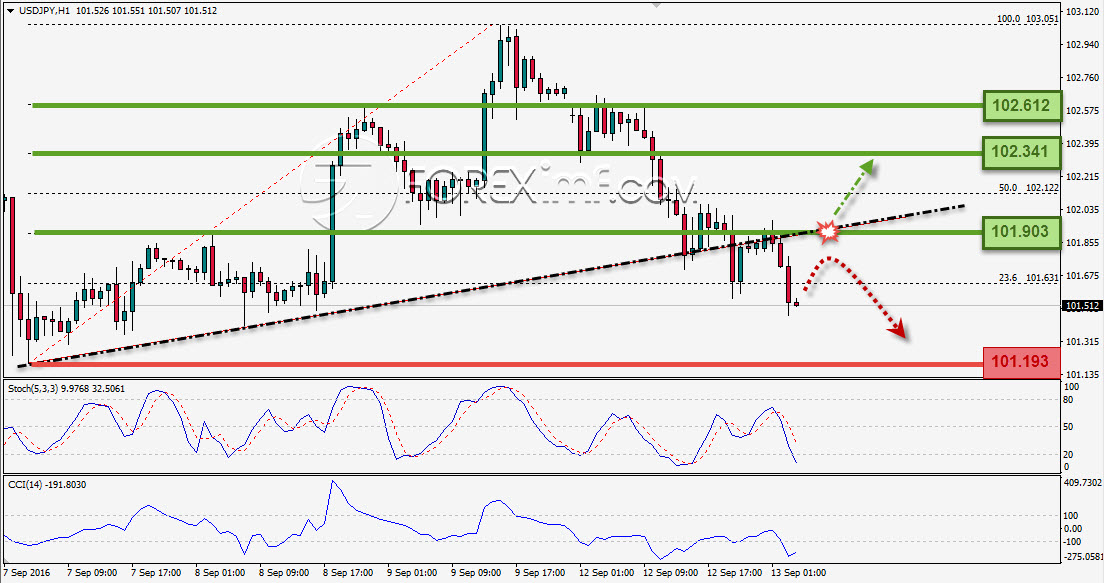Click the 7 Sep 2016 date label
The height and width of the screenshot is (583, 1105).
tap(27, 573)
